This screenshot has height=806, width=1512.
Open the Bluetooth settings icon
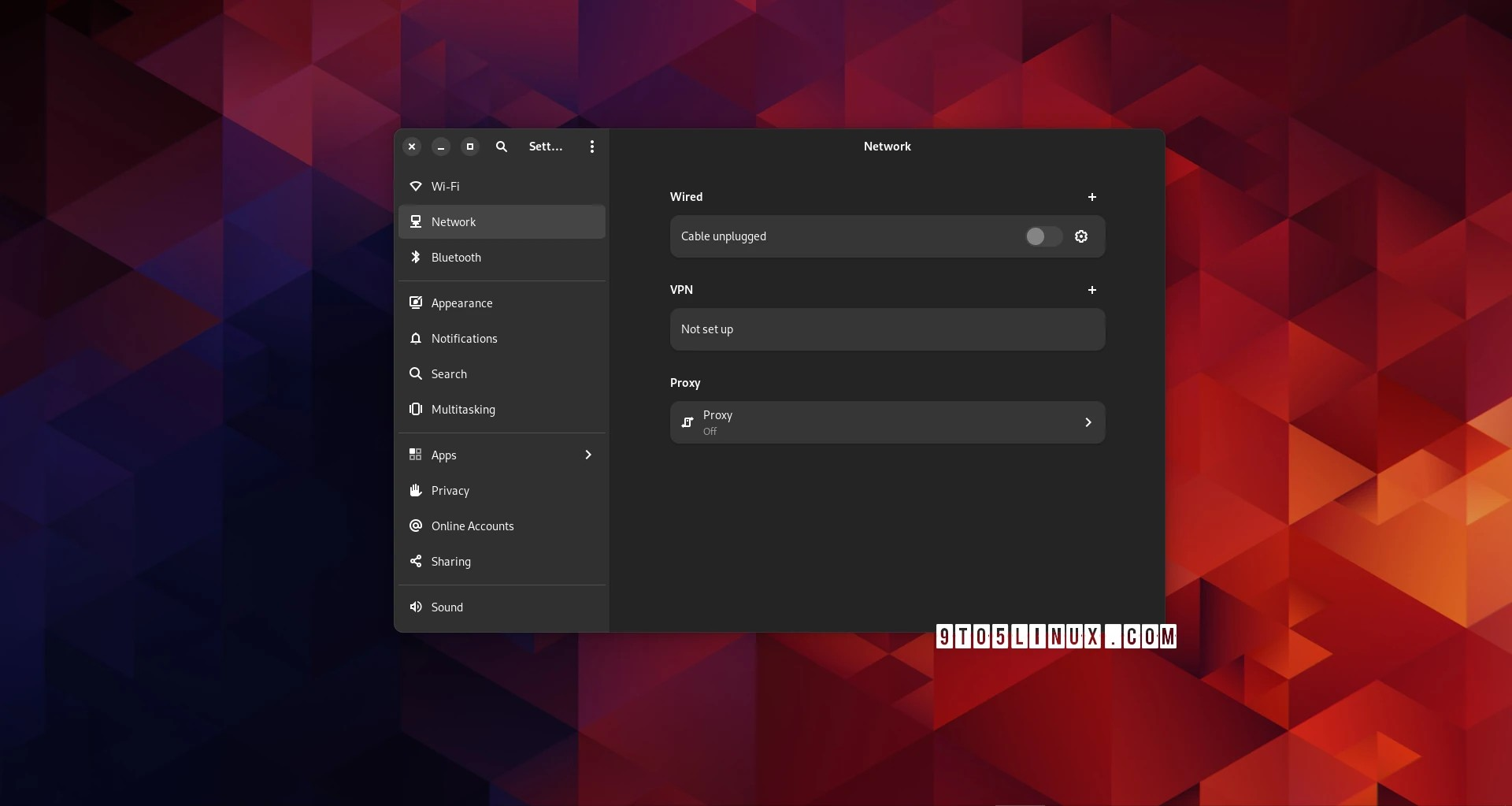coord(415,257)
